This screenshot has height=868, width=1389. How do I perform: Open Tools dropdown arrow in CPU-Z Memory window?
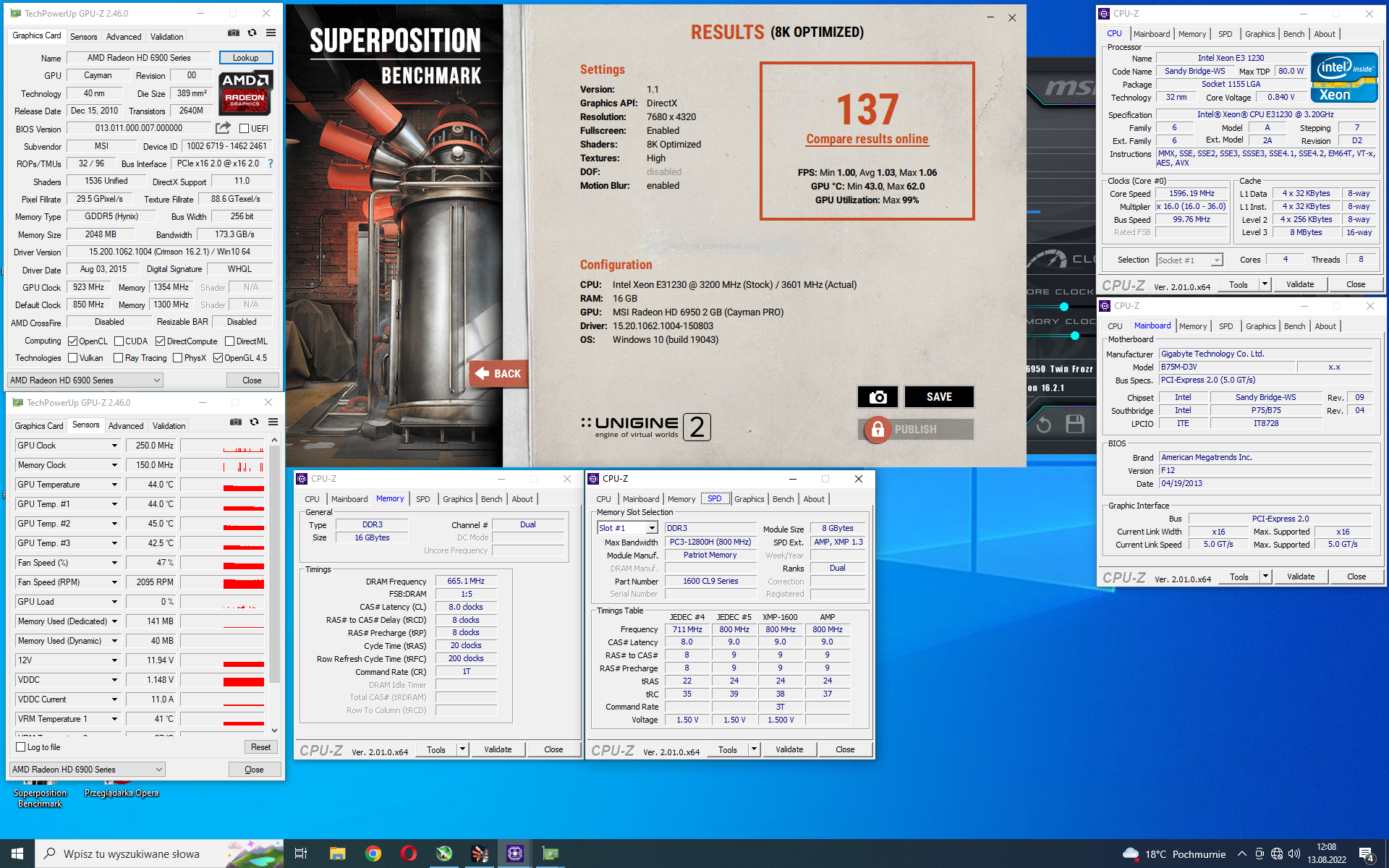[462, 749]
